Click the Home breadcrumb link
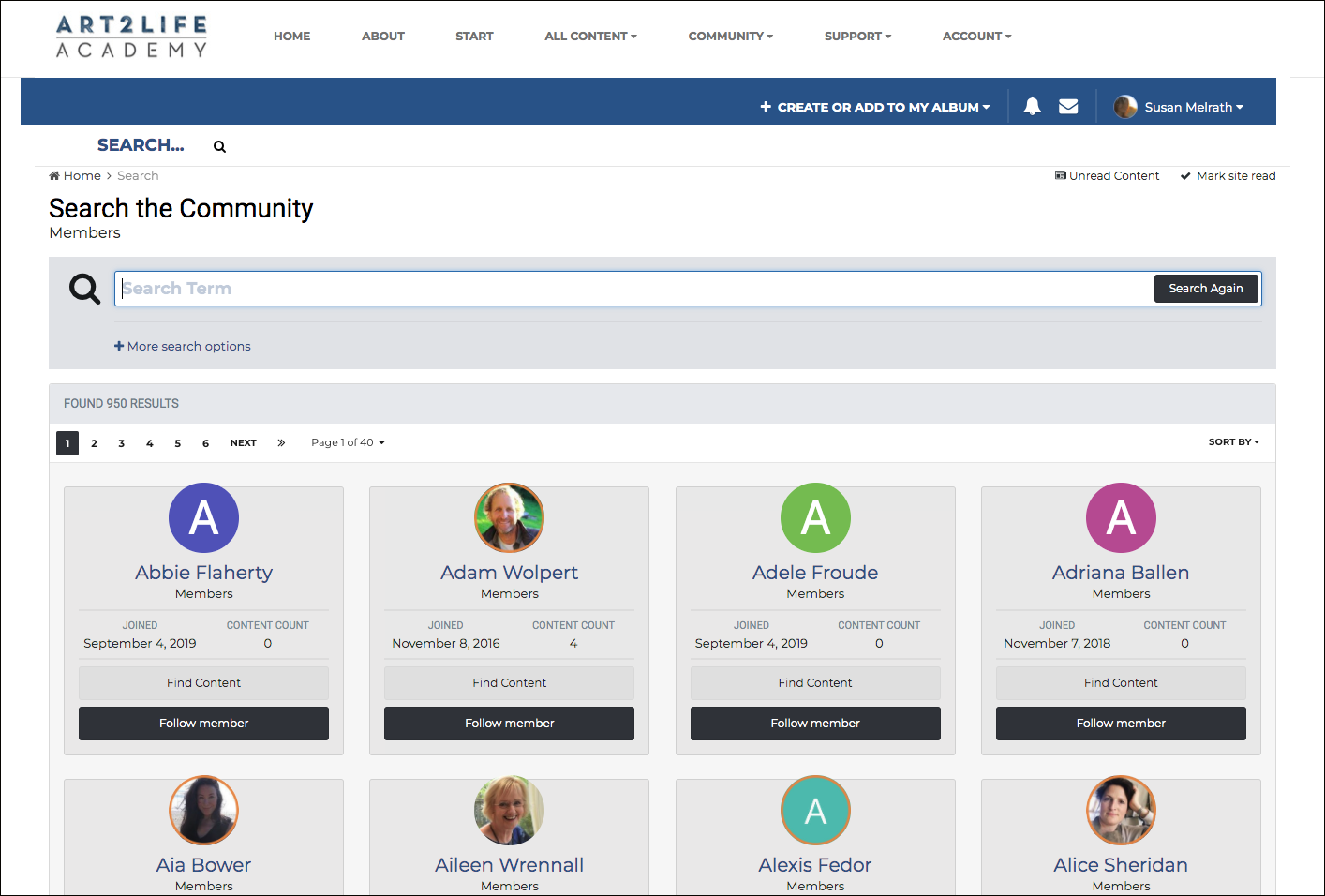This screenshot has width=1325, height=896. [x=75, y=175]
